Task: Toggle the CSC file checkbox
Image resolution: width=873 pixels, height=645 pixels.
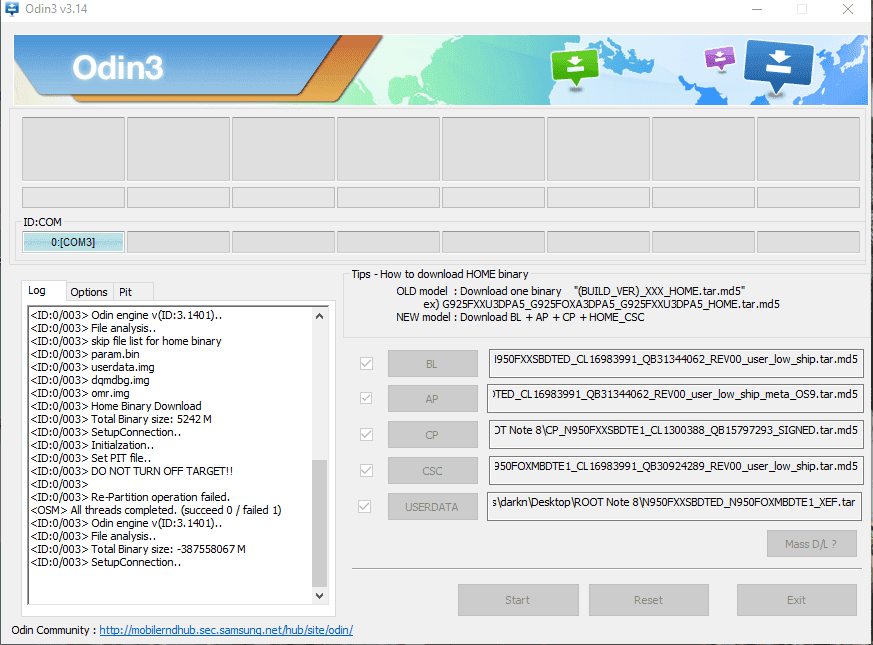Action: [366, 471]
